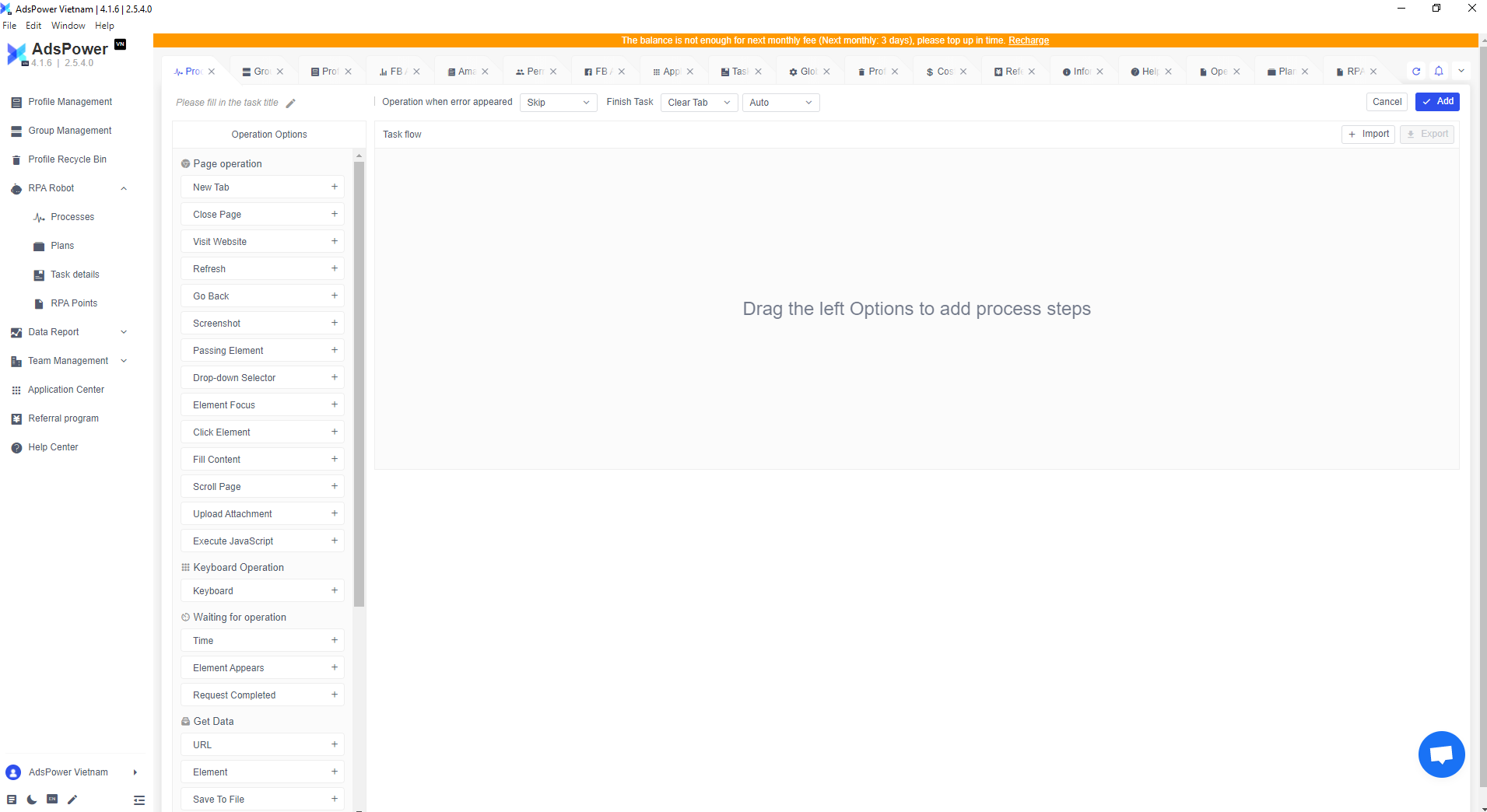Refresh the active tab with the refresh icon
Viewport: 1487px width, 812px height.
(x=1415, y=71)
